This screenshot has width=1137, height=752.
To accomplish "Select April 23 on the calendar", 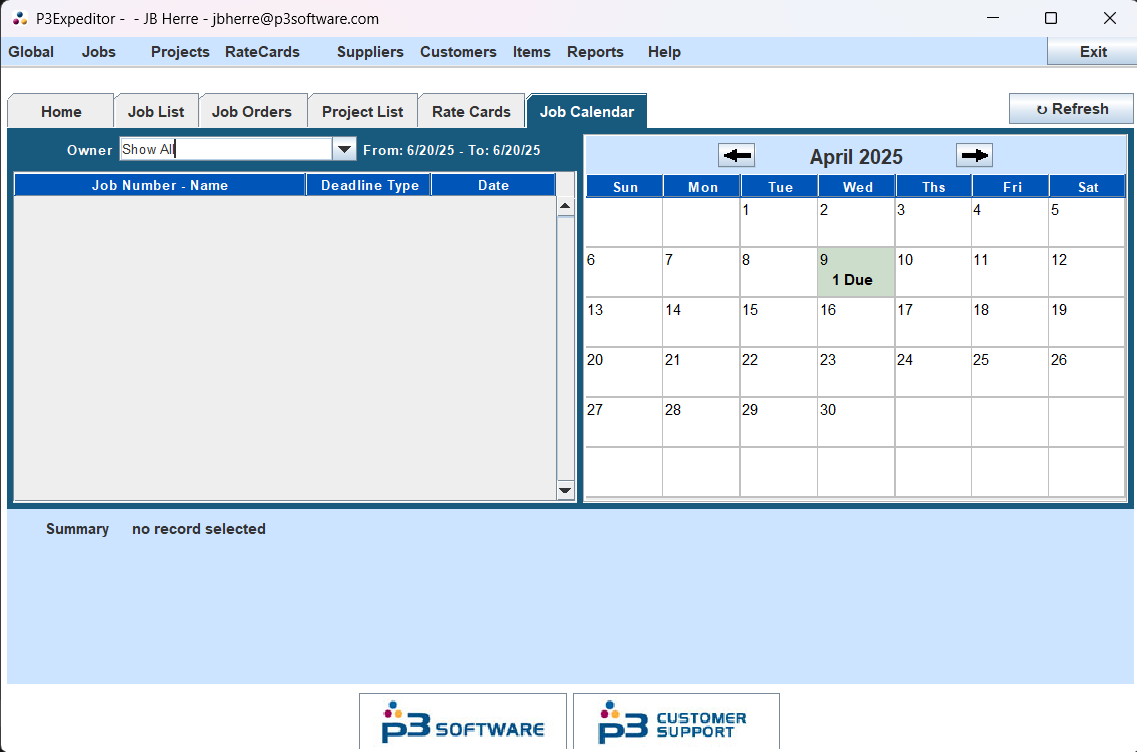I will [x=856, y=372].
